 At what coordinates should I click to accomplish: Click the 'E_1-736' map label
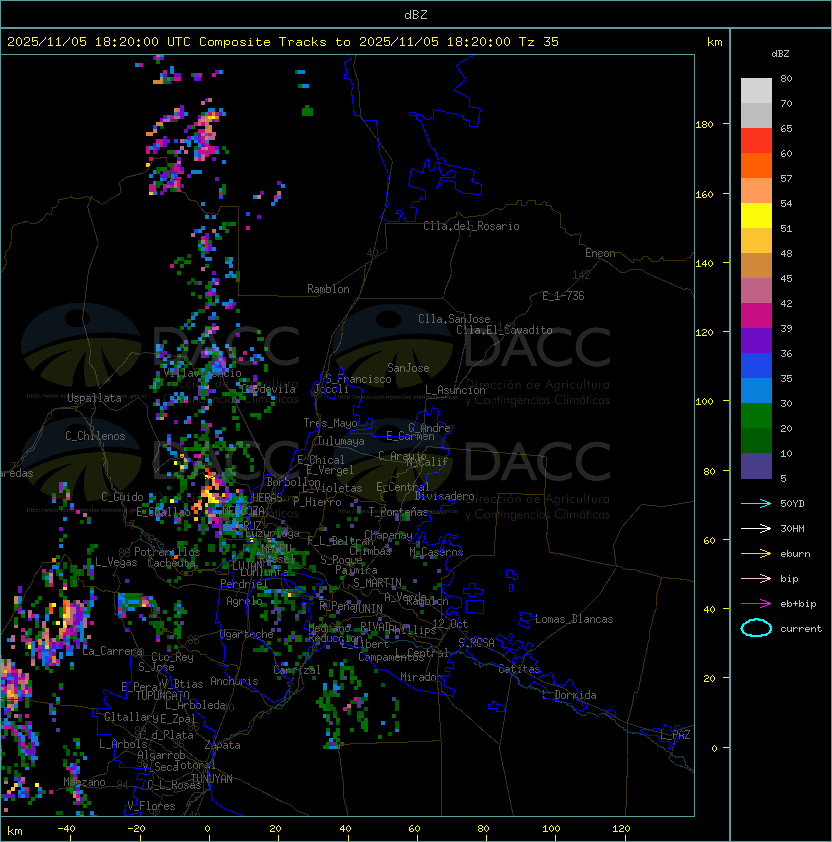coord(563,296)
